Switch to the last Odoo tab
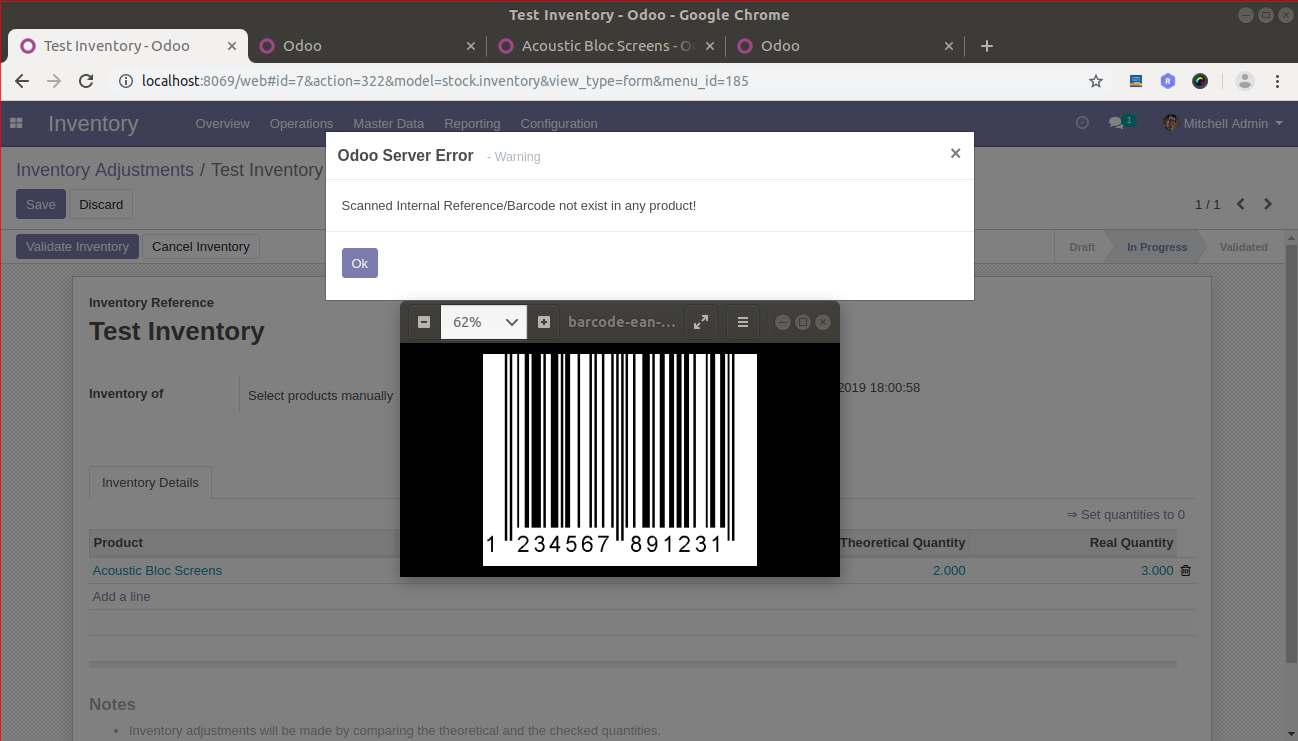Image resolution: width=1298 pixels, height=741 pixels. [x=845, y=46]
